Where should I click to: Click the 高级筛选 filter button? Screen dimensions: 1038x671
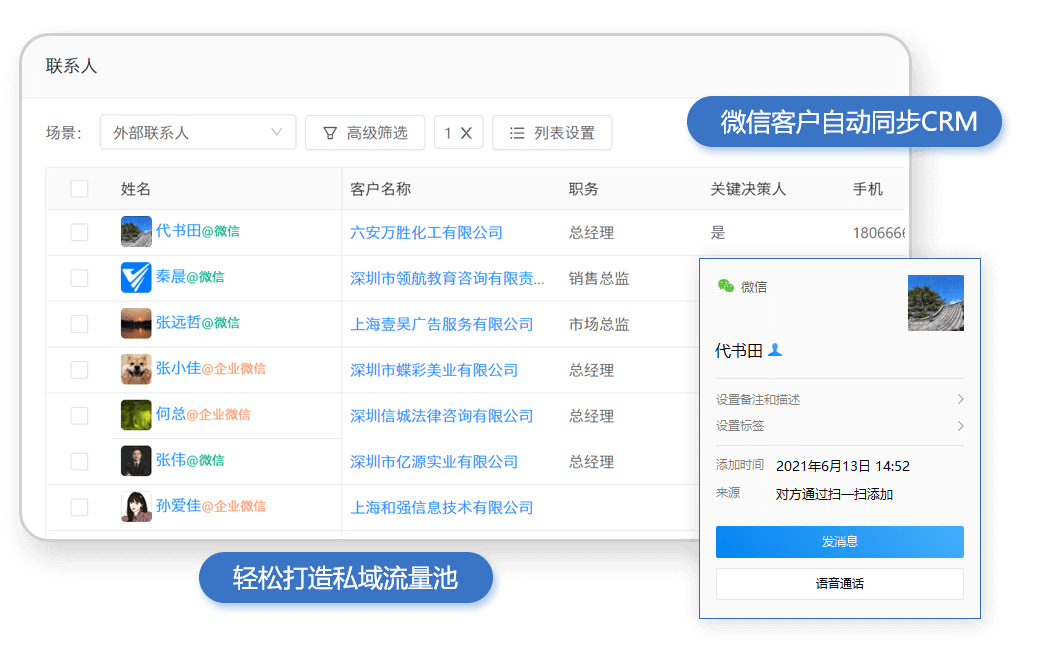coord(365,133)
